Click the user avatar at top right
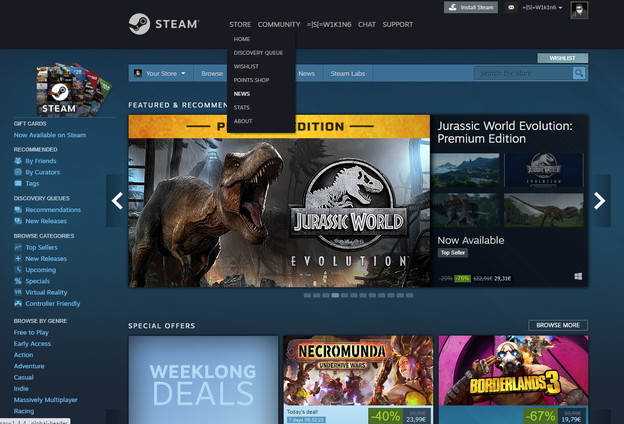The width and height of the screenshot is (624, 424). [x=579, y=10]
